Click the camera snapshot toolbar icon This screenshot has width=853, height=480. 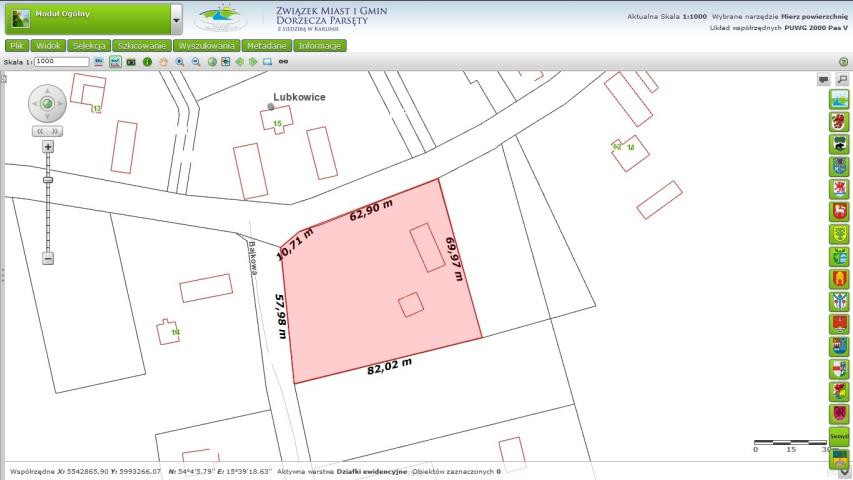pos(131,62)
